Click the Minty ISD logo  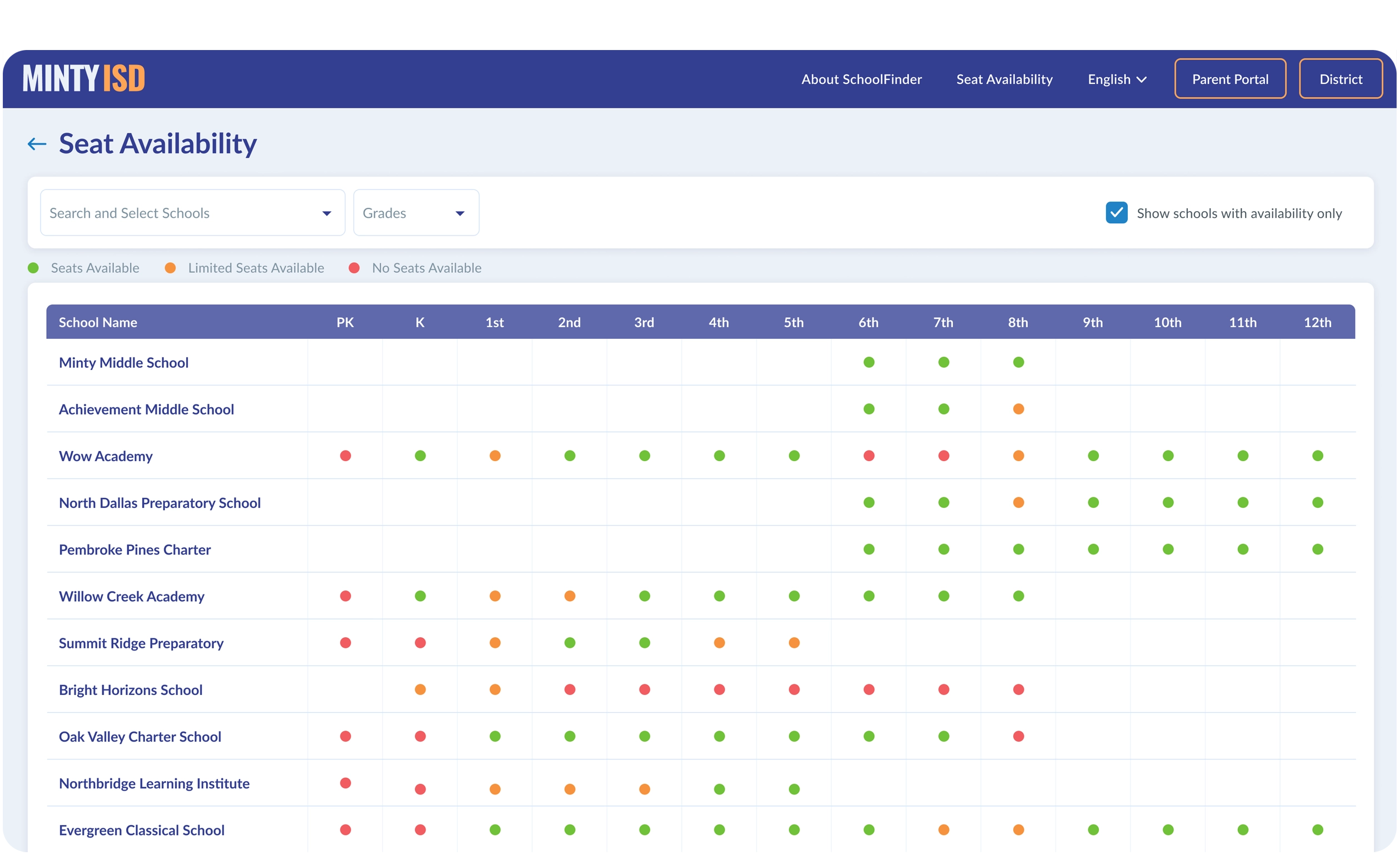click(x=83, y=78)
